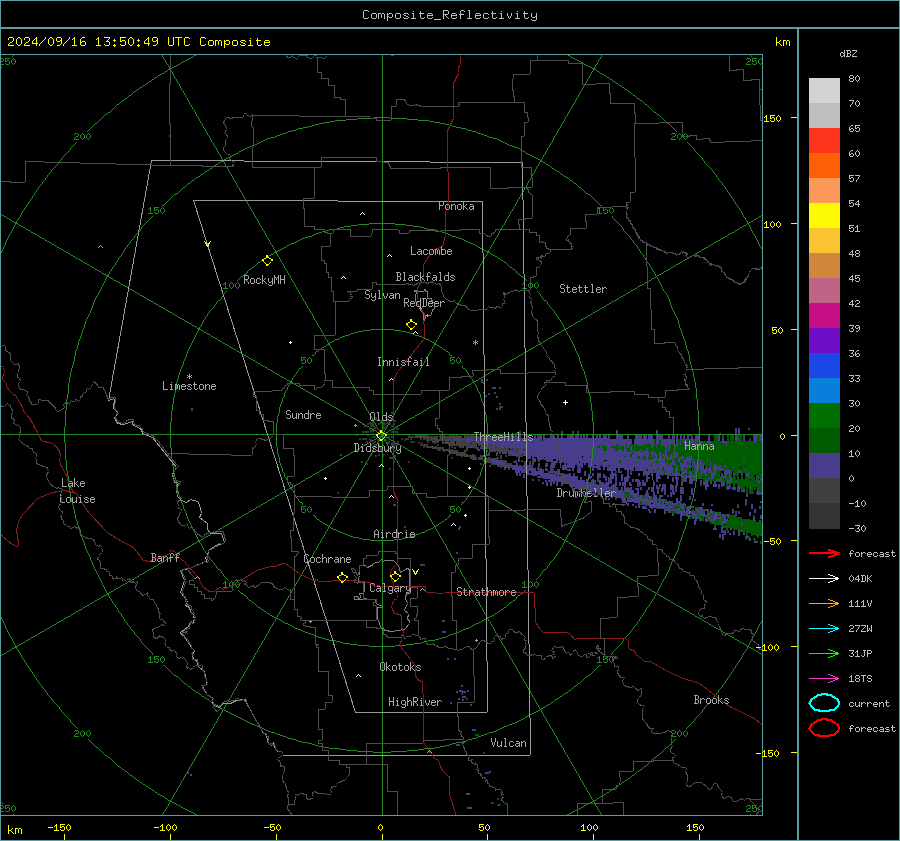Click the Innisfail town label
The width and height of the screenshot is (900, 841).
click(x=403, y=362)
